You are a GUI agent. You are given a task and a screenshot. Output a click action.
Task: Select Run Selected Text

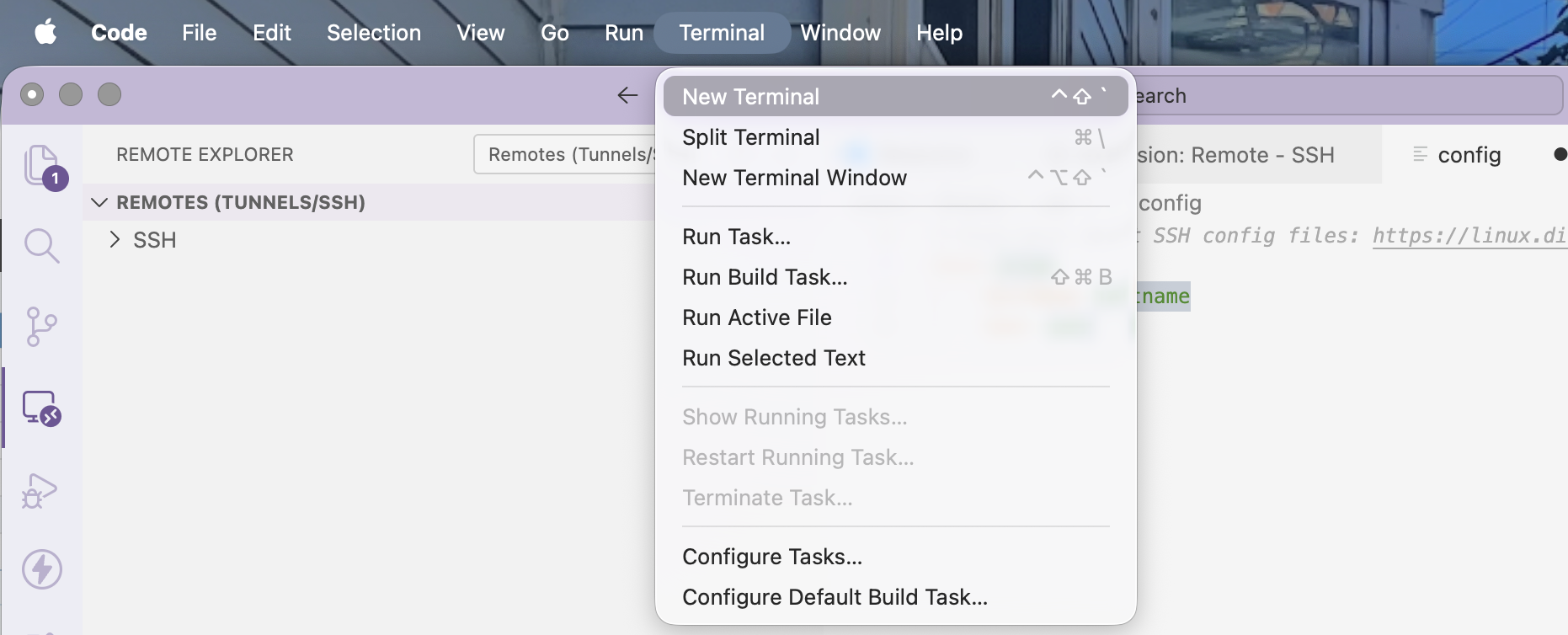[896, 358]
